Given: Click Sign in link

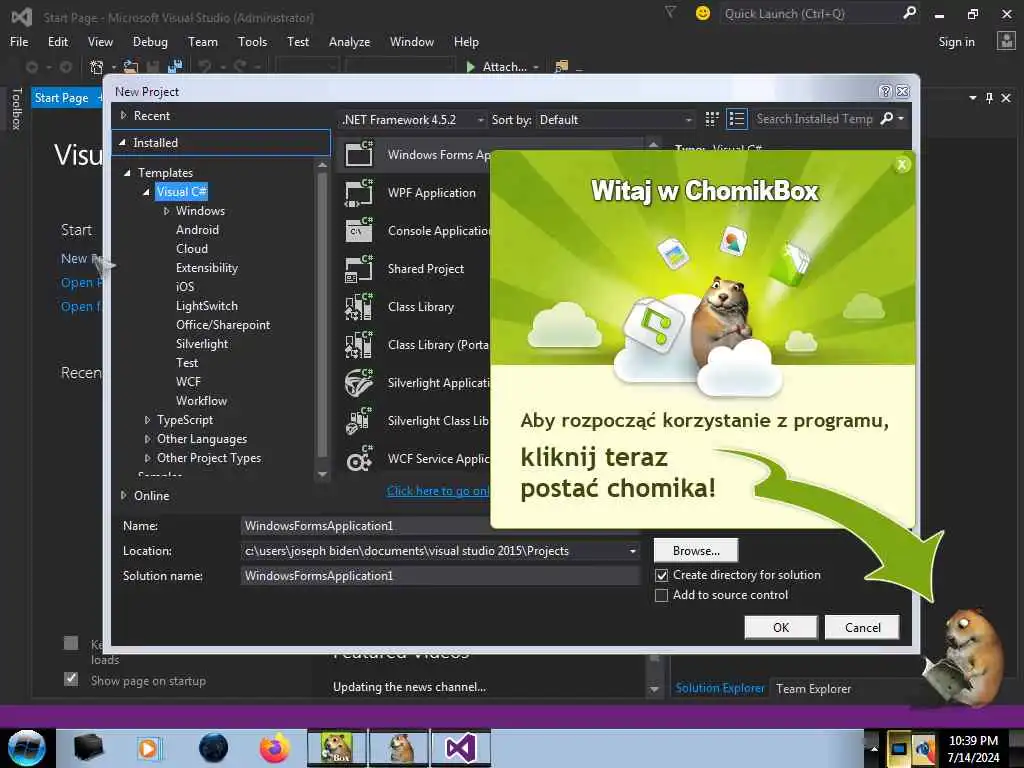Looking at the screenshot, I should pyautogui.click(x=956, y=42).
